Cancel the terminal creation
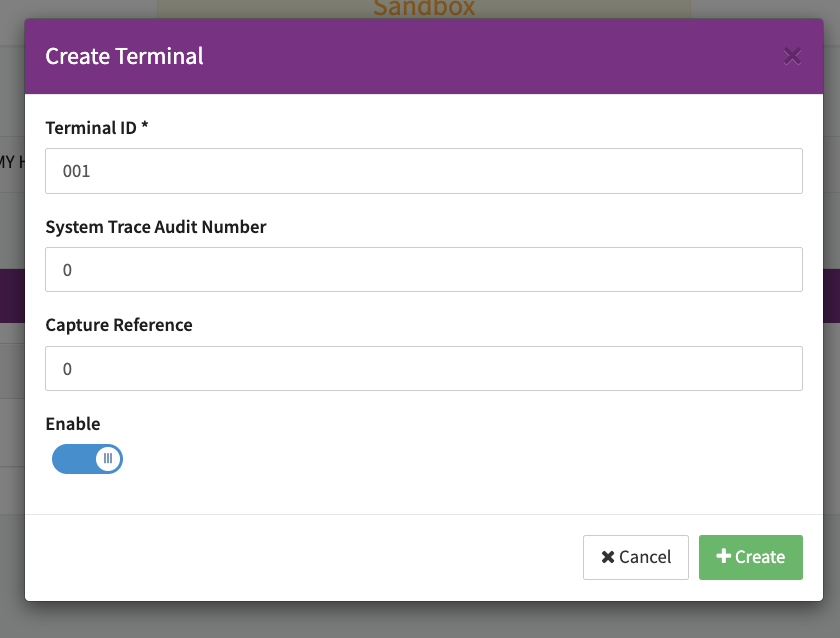This screenshot has height=638, width=840. [636, 557]
